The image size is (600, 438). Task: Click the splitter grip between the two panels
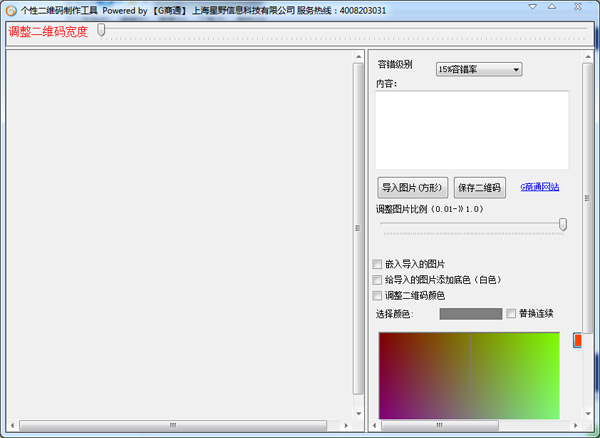coord(357,228)
